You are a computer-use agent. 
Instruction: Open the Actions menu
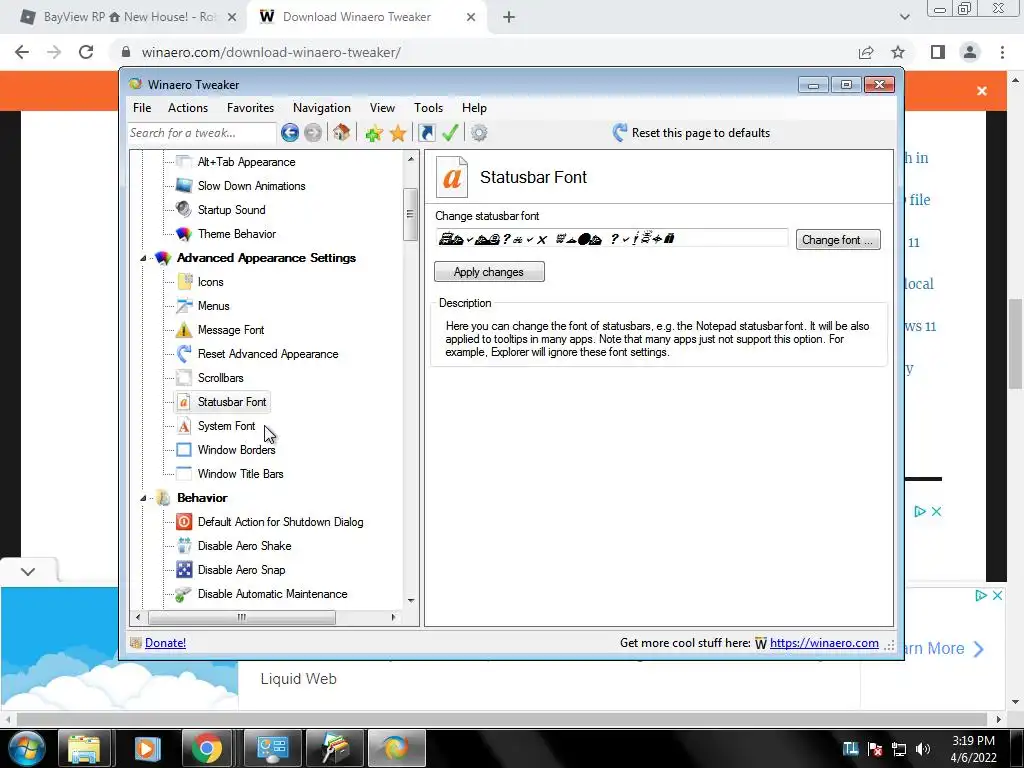(x=187, y=108)
